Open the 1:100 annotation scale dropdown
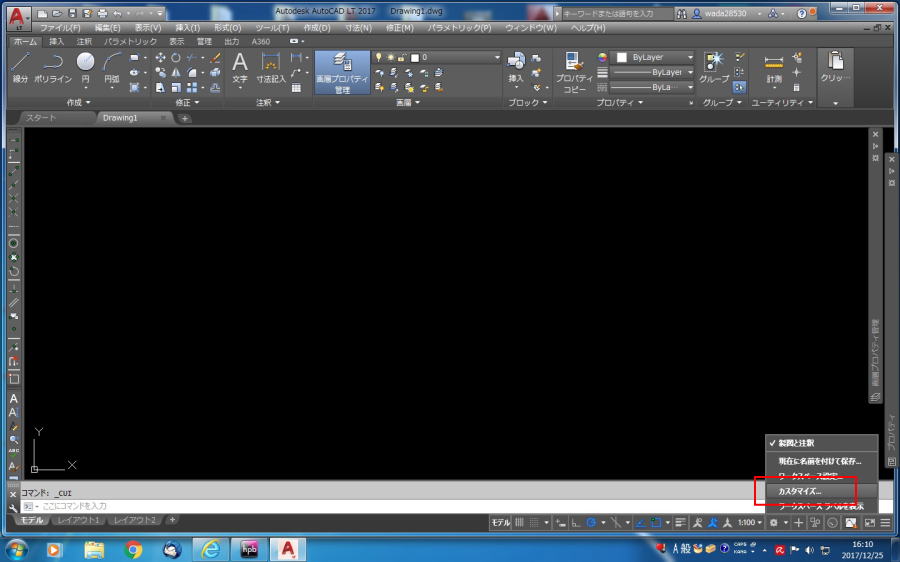The width and height of the screenshot is (900, 562). tap(750, 522)
